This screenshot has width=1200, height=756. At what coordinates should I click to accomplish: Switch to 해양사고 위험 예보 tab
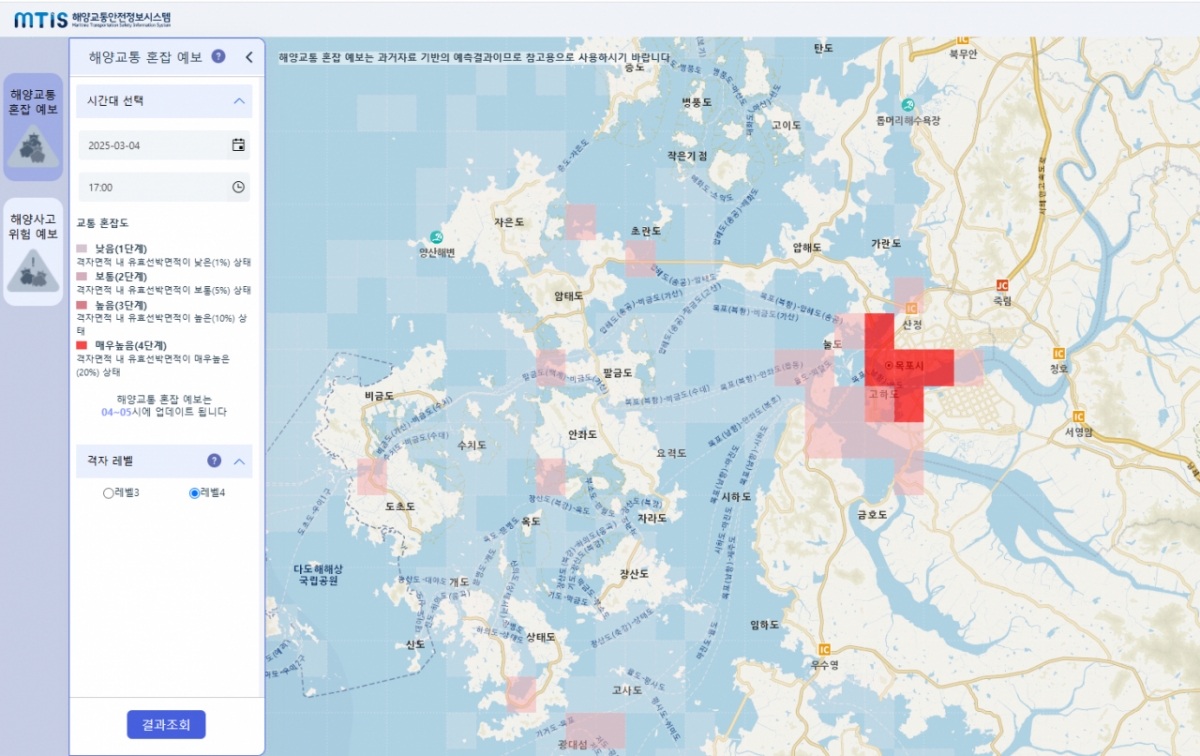[x=33, y=252]
